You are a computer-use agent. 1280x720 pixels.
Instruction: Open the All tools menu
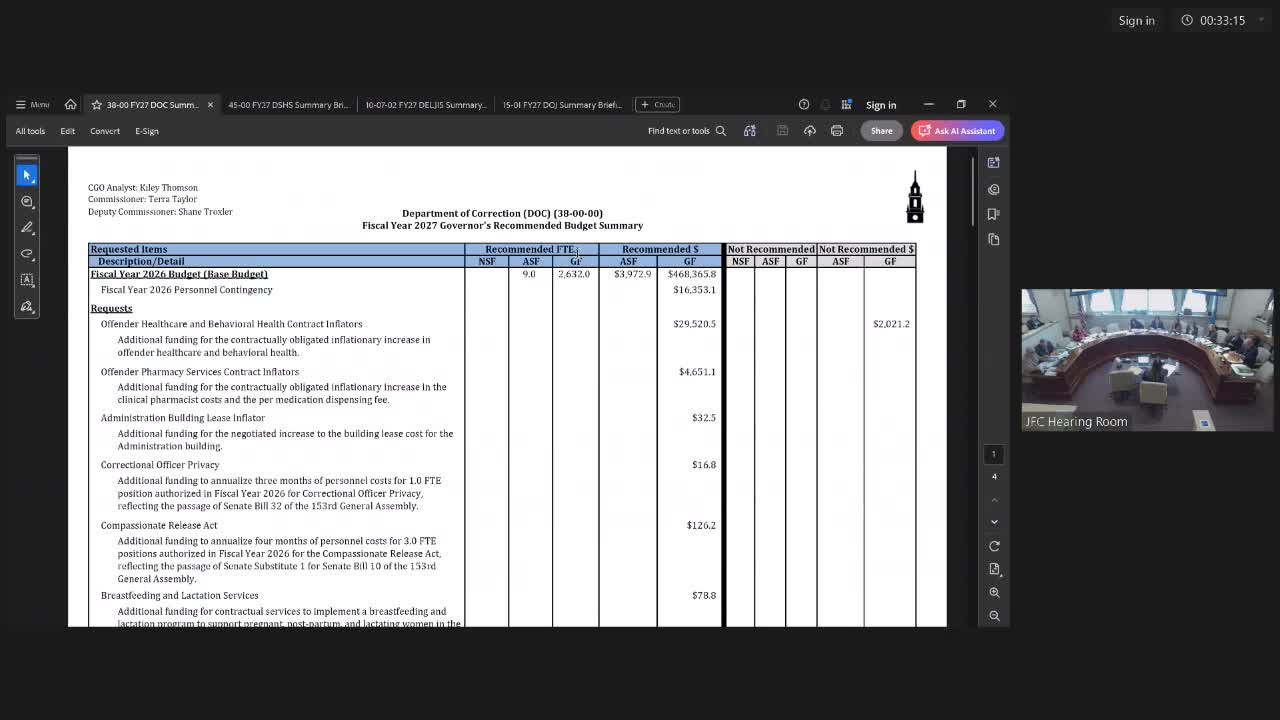pos(30,131)
